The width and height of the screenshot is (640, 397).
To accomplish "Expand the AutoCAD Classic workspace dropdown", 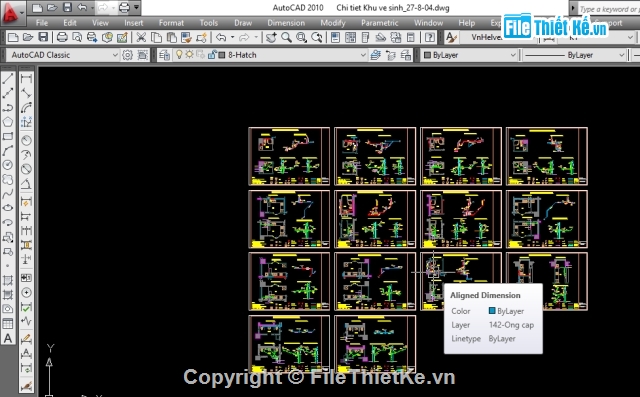I will pyautogui.click(x=115, y=55).
